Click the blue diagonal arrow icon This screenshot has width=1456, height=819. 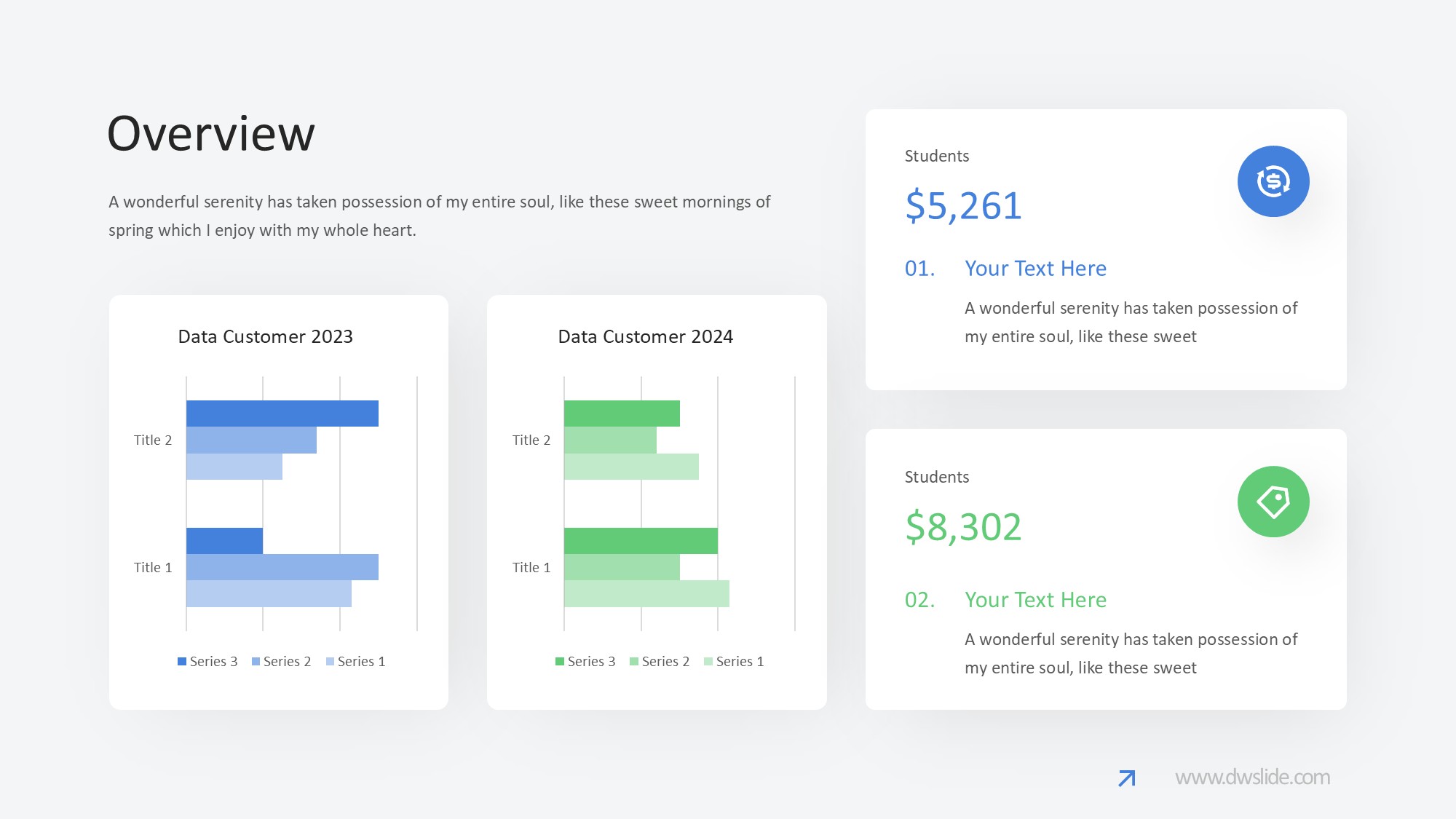click(1126, 778)
